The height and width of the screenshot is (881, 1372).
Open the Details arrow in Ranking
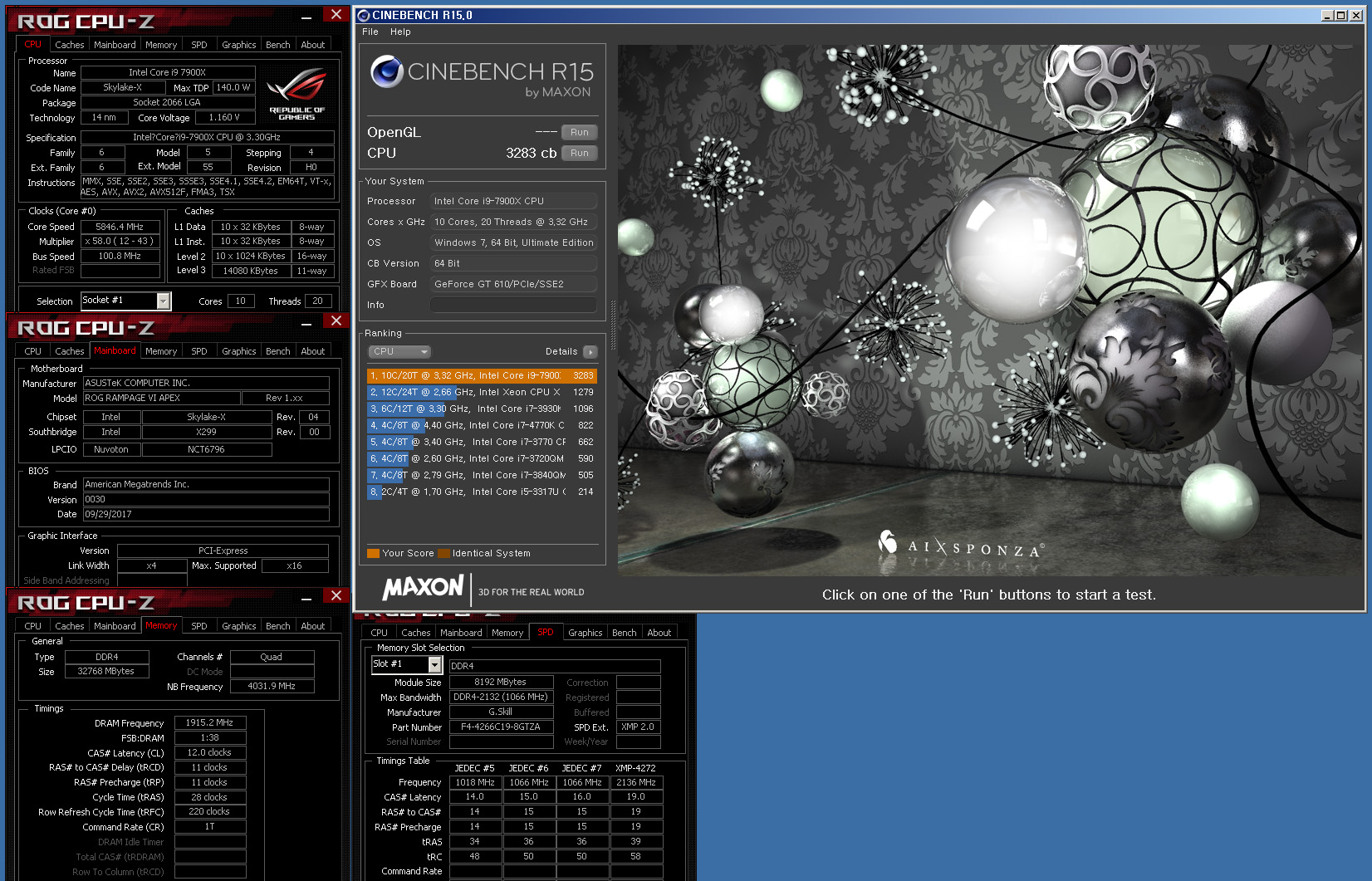[590, 352]
